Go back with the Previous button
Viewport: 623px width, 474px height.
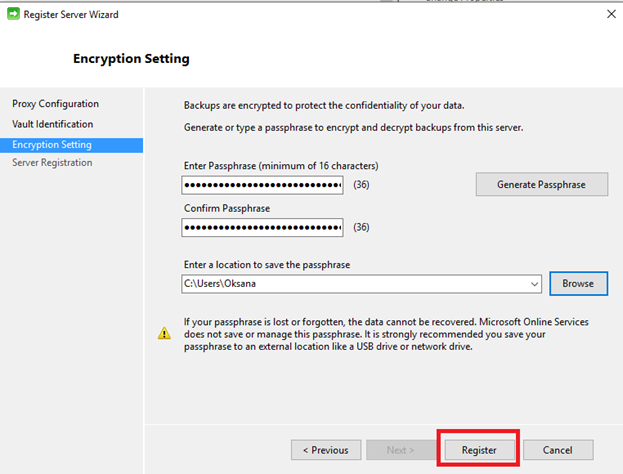click(326, 450)
